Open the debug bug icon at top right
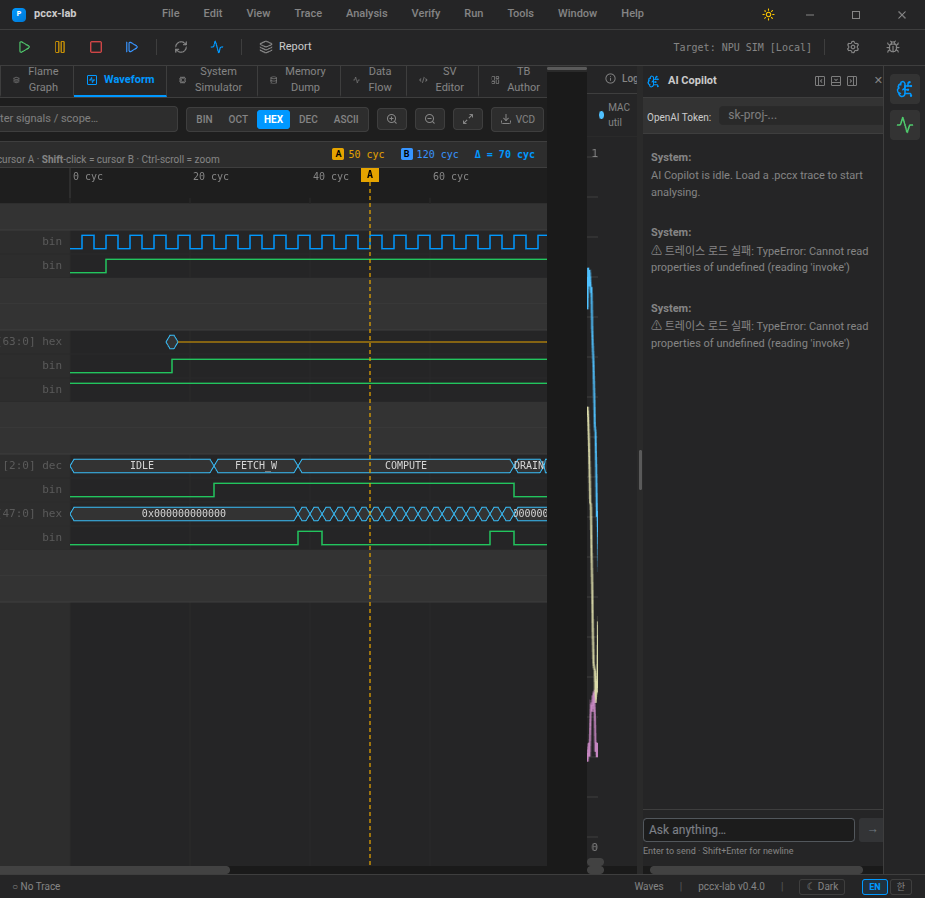Image resolution: width=925 pixels, height=898 pixels. (893, 47)
